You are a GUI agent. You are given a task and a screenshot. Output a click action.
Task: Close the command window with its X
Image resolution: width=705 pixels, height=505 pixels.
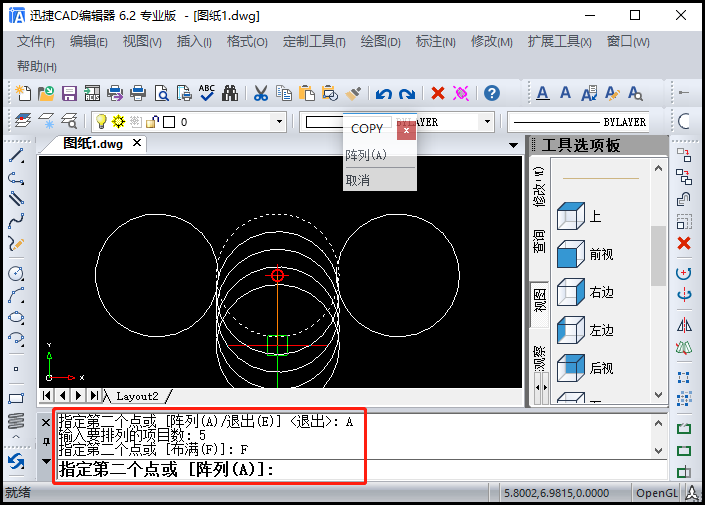46,422
